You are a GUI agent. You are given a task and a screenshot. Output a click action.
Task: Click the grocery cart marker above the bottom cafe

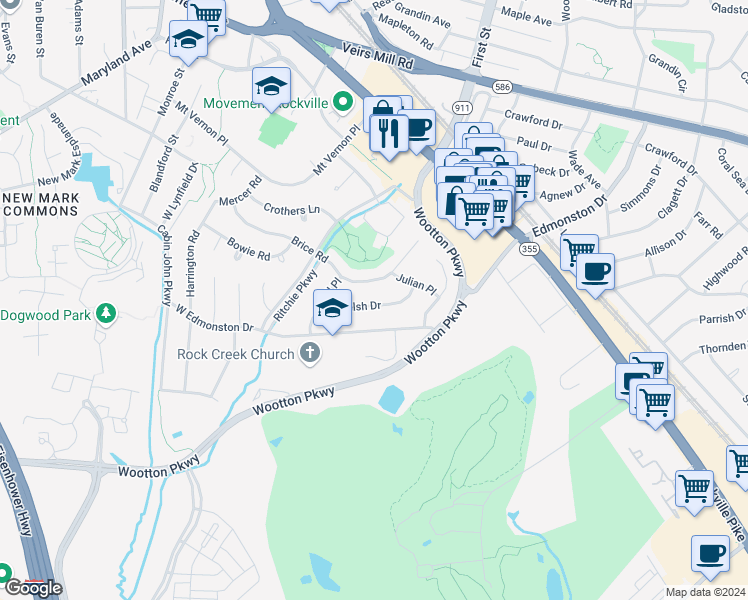pyautogui.click(x=695, y=491)
